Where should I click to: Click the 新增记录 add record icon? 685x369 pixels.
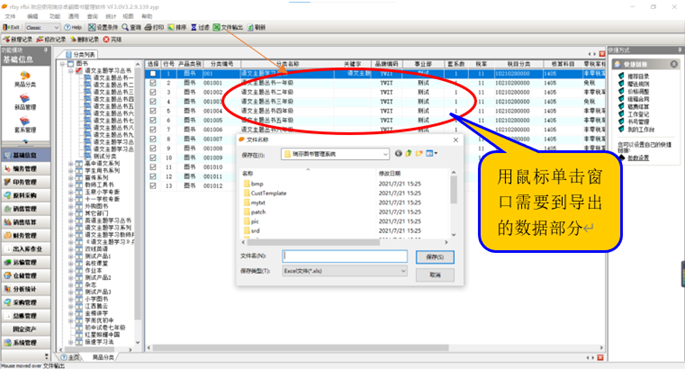click(7, 39)
